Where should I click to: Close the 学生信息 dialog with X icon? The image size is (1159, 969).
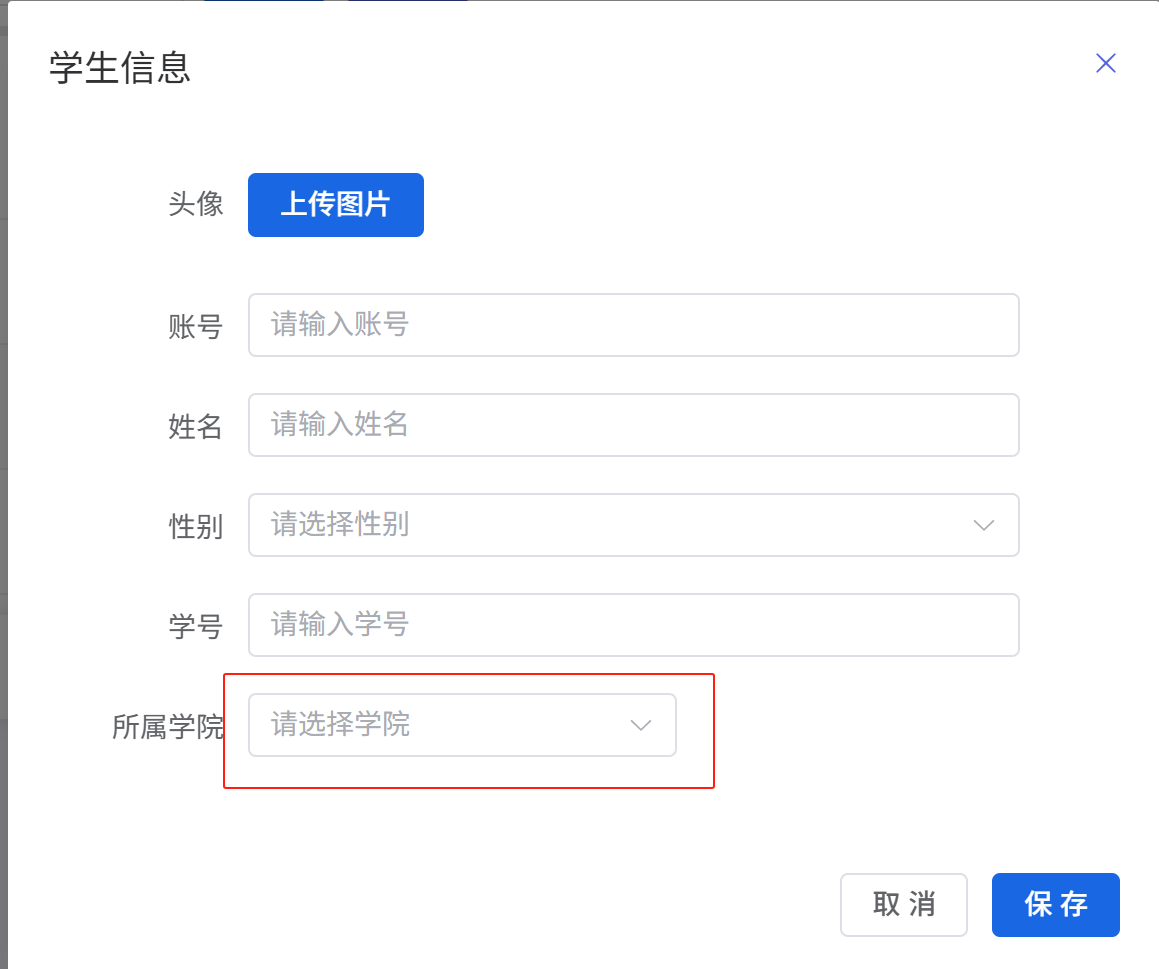pyautogui.click(x=1105, y=64)
